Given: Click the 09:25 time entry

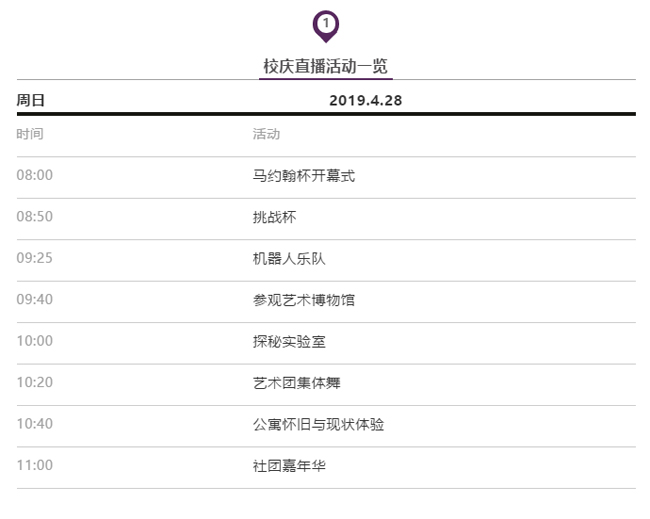Looking at the screenshot, I should point(35,259).
